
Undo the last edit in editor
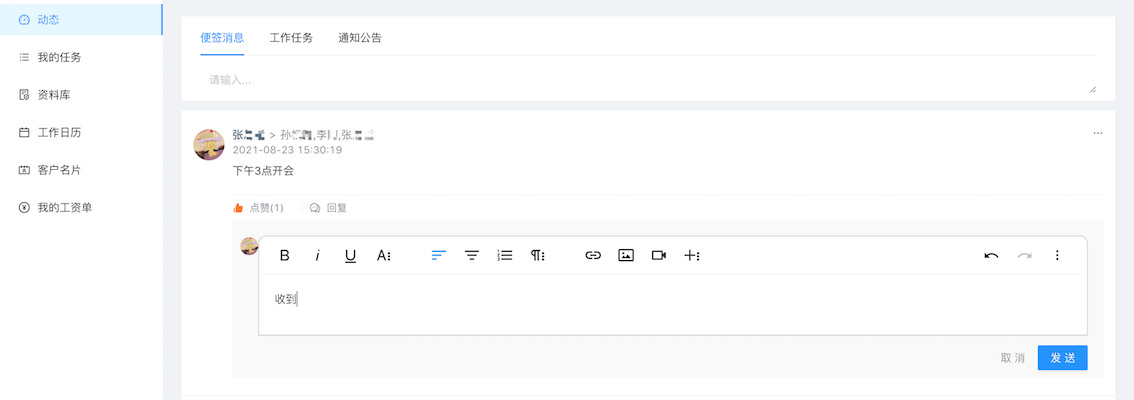pyautogui.click(x=992, y=255)
